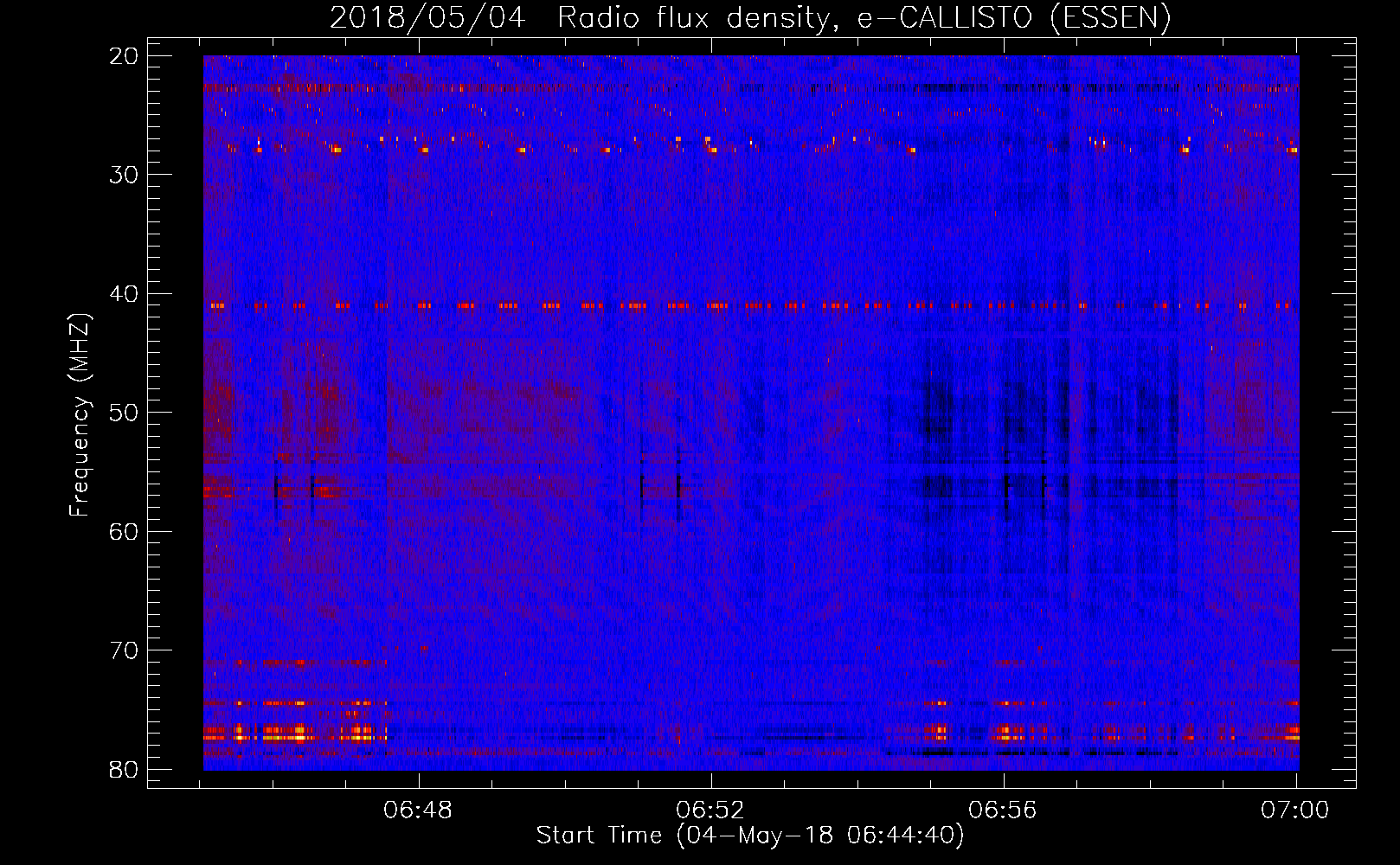This screenshot has height=865, width=1400.
Task: Click the Start Time axis label
Action: pos(749,836)
